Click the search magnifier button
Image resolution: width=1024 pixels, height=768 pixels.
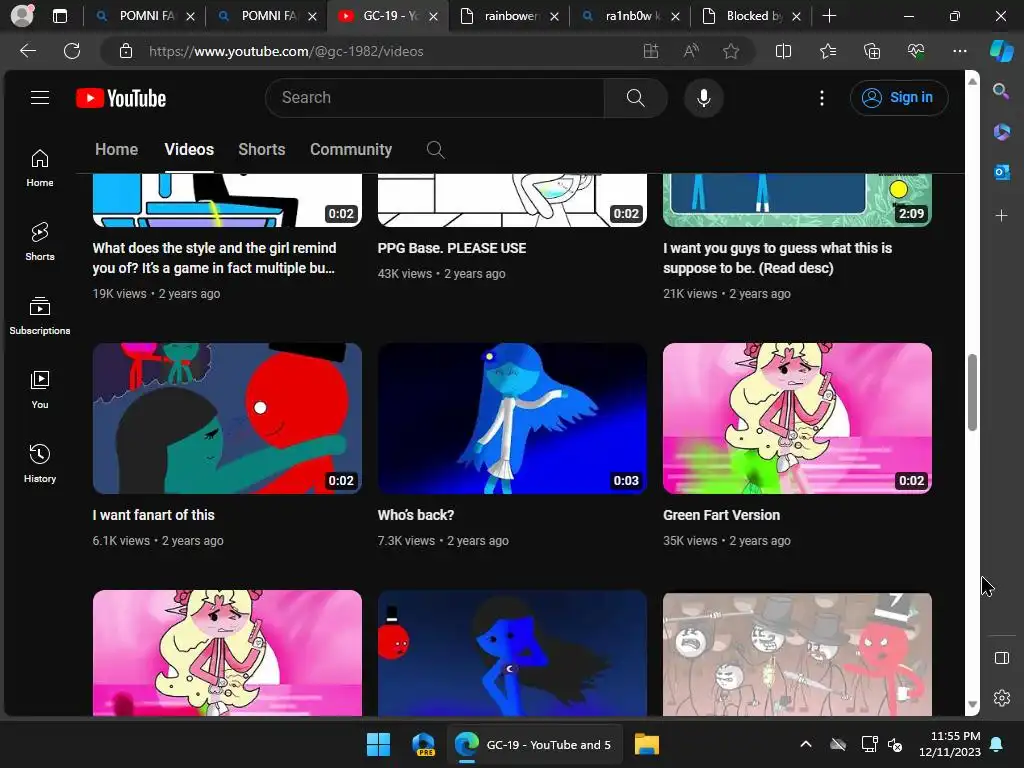point(635,98)
